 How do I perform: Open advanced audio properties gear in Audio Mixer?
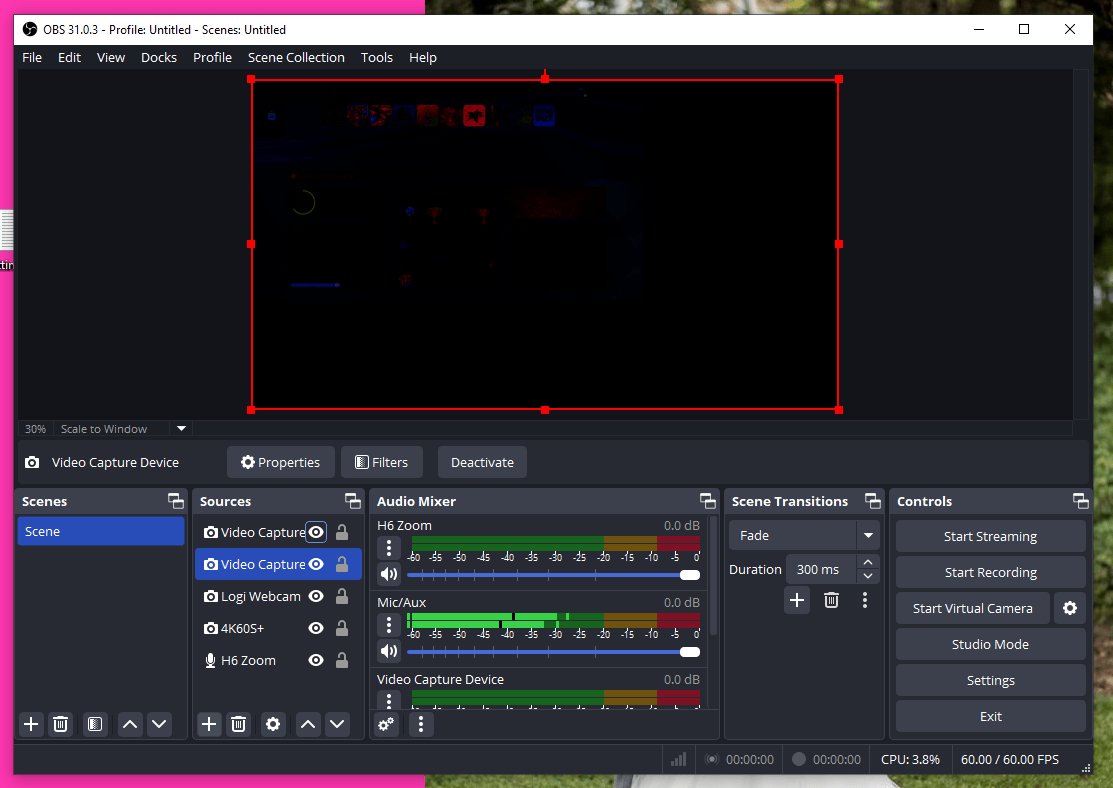(386, 724)
